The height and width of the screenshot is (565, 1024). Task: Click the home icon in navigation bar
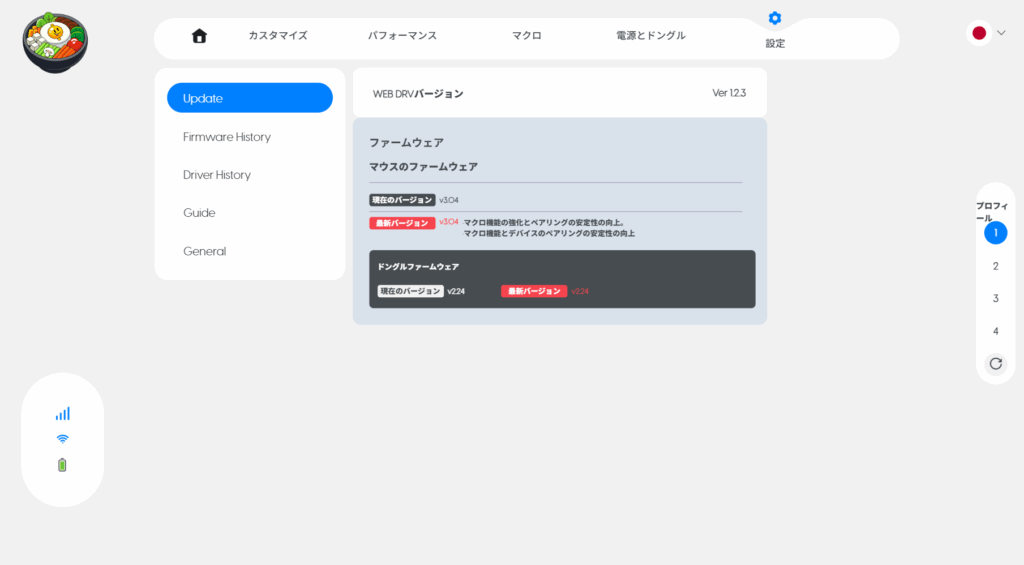(199, 36)
